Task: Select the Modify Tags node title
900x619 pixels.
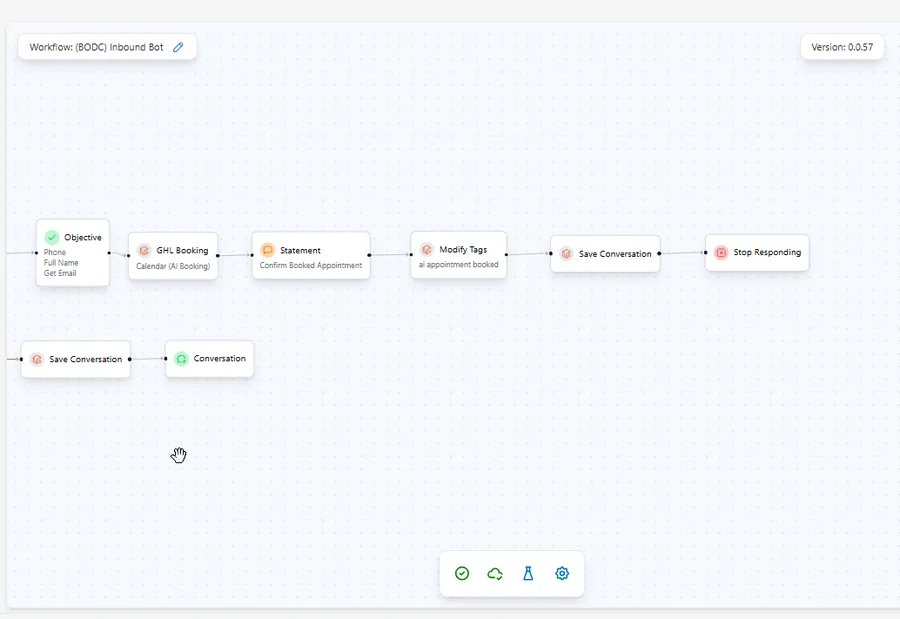Action: [x=463, y=249]
